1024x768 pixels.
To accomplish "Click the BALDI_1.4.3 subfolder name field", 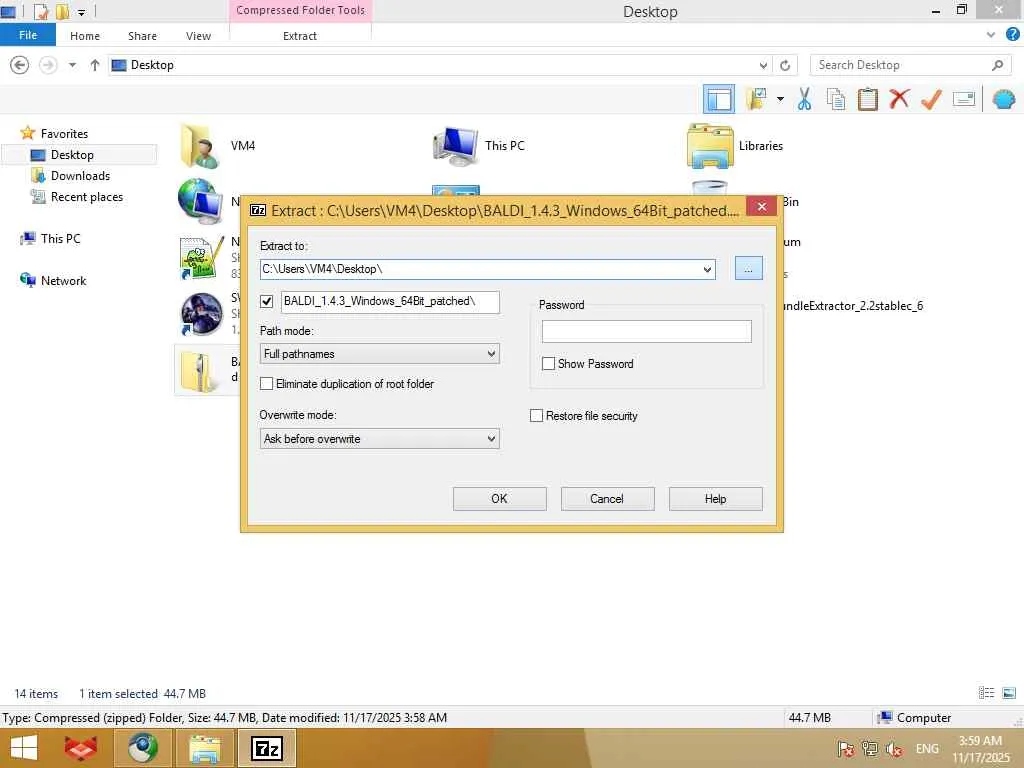I will [x=391, y=301].
